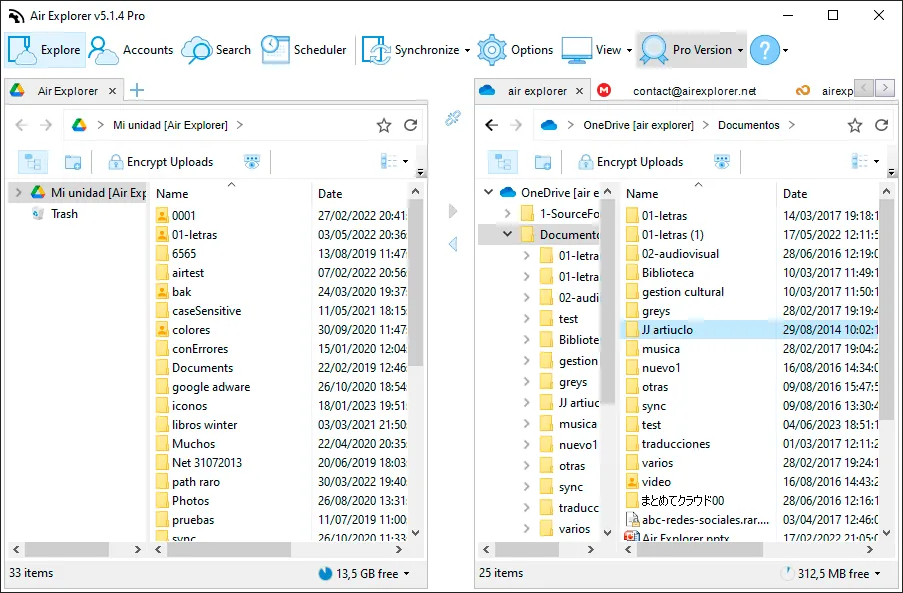
Task: Collapse the Documentos tree node
Action: pyautogui.click(x=507, y=234)
